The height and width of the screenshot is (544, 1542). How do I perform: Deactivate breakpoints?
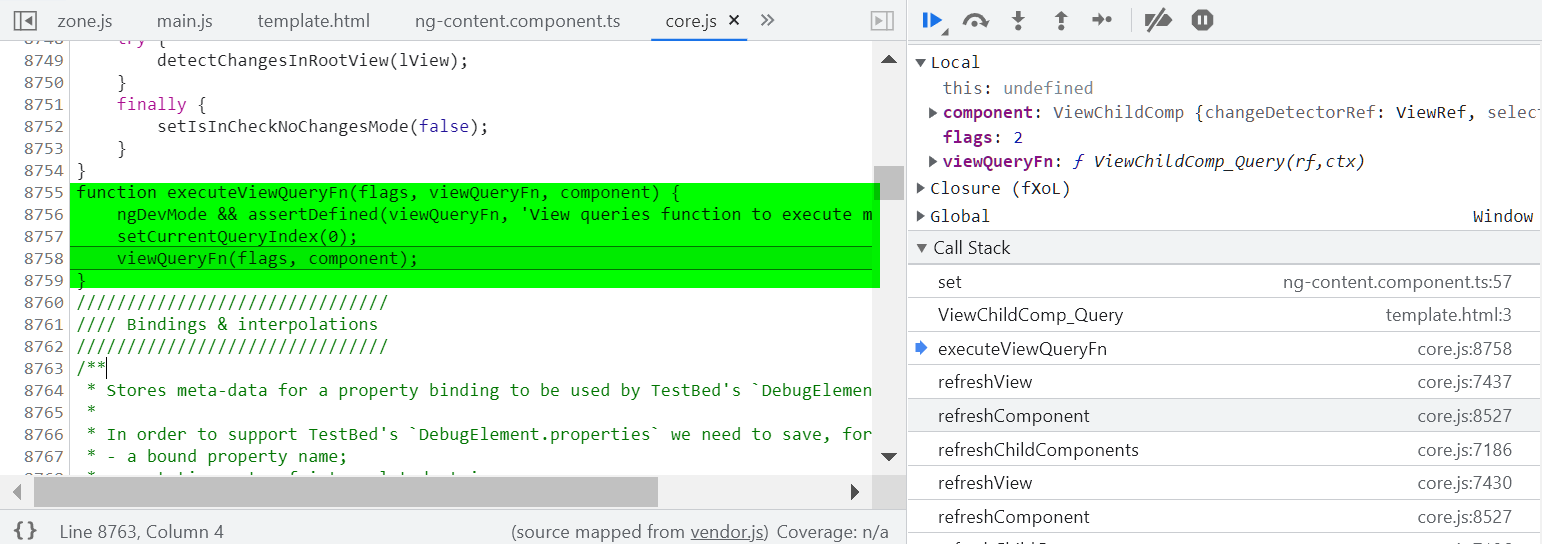tap(1158, 20)
